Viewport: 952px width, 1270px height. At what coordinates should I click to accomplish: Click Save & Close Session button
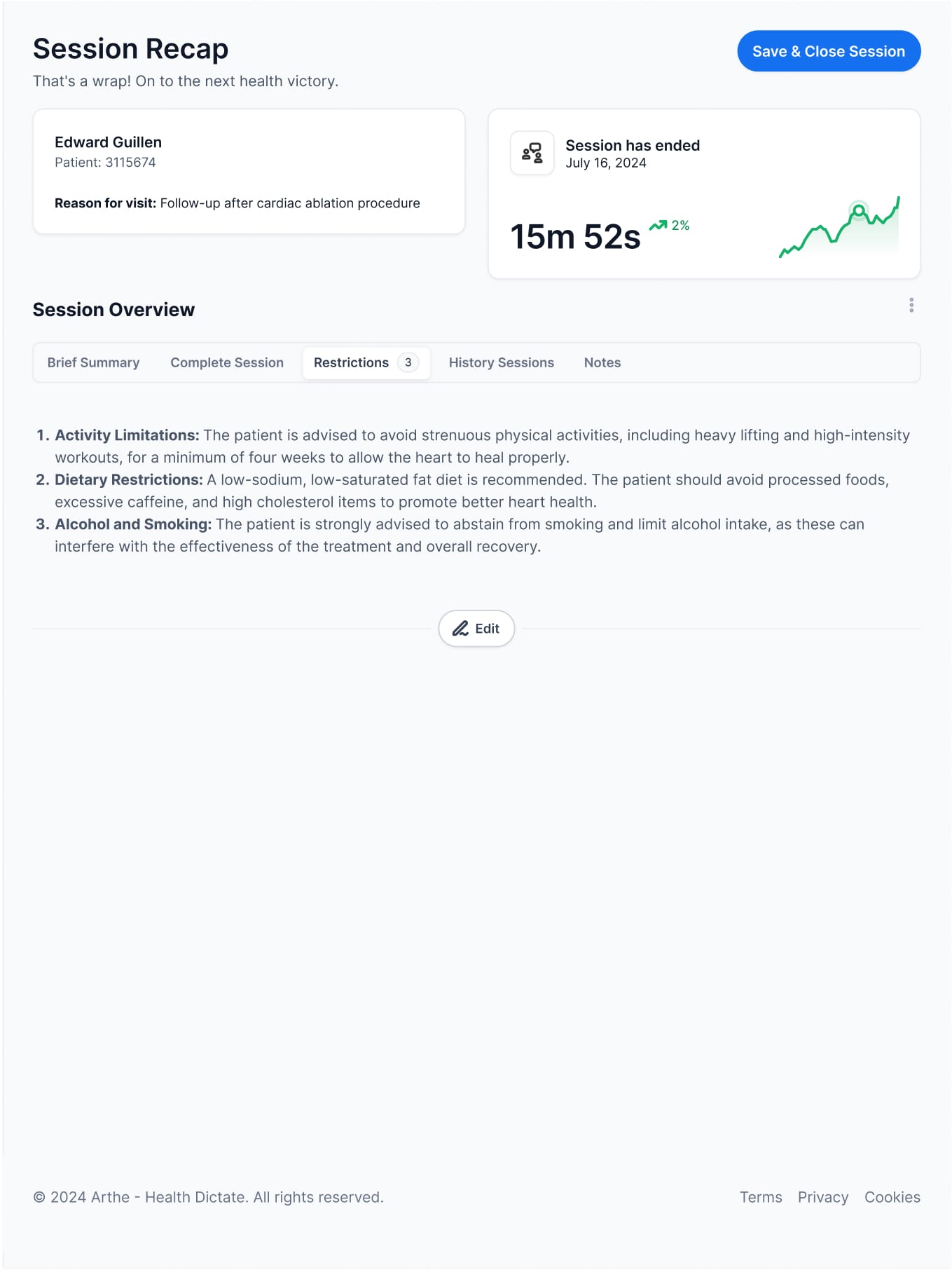829,51
